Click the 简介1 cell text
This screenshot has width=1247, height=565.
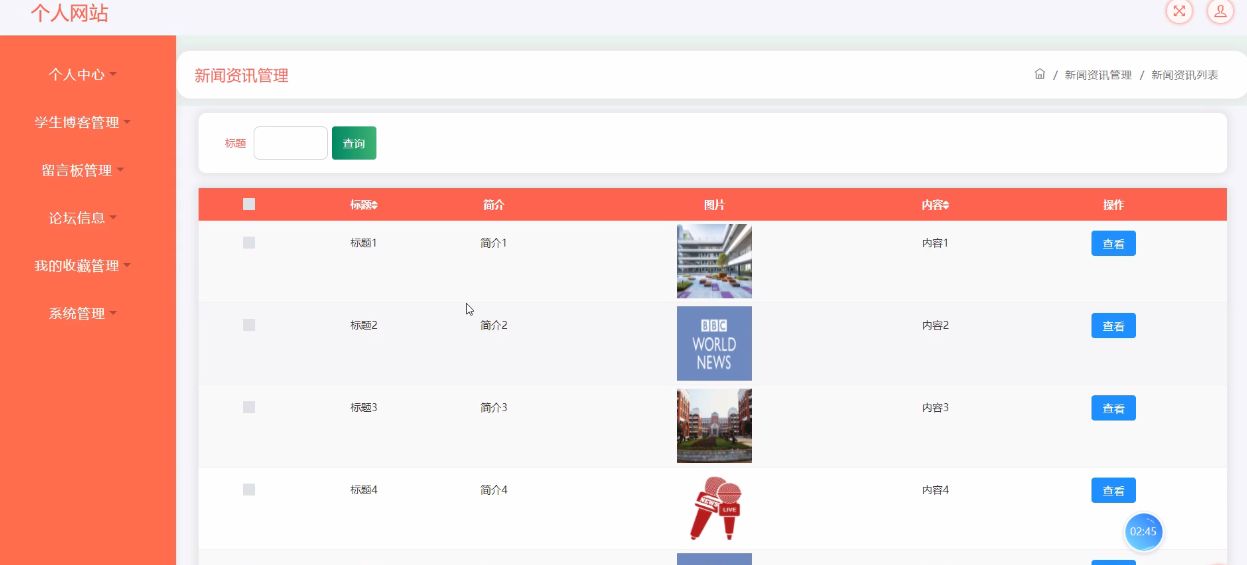tap(494, 243)
